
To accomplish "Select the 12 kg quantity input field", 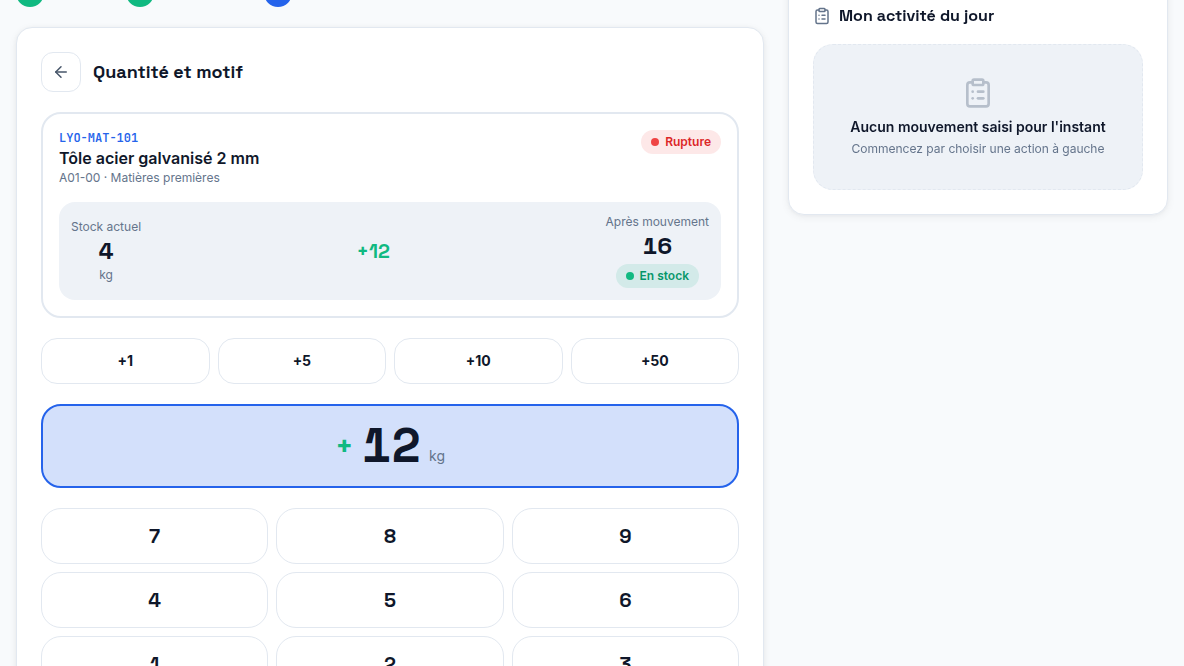I will click(x=390, y=446).
